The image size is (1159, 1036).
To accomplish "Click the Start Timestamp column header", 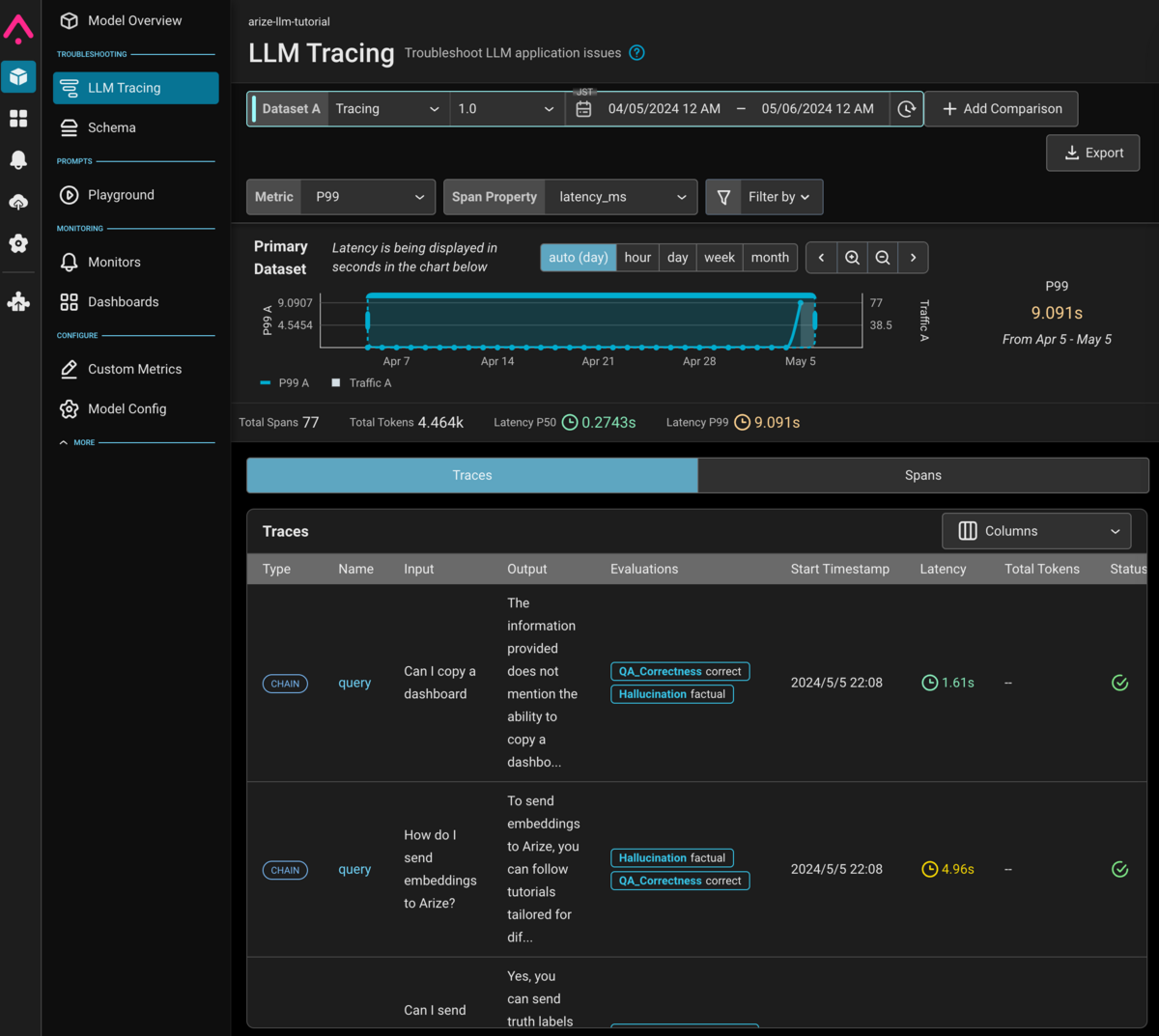I will tap(840, 569).
